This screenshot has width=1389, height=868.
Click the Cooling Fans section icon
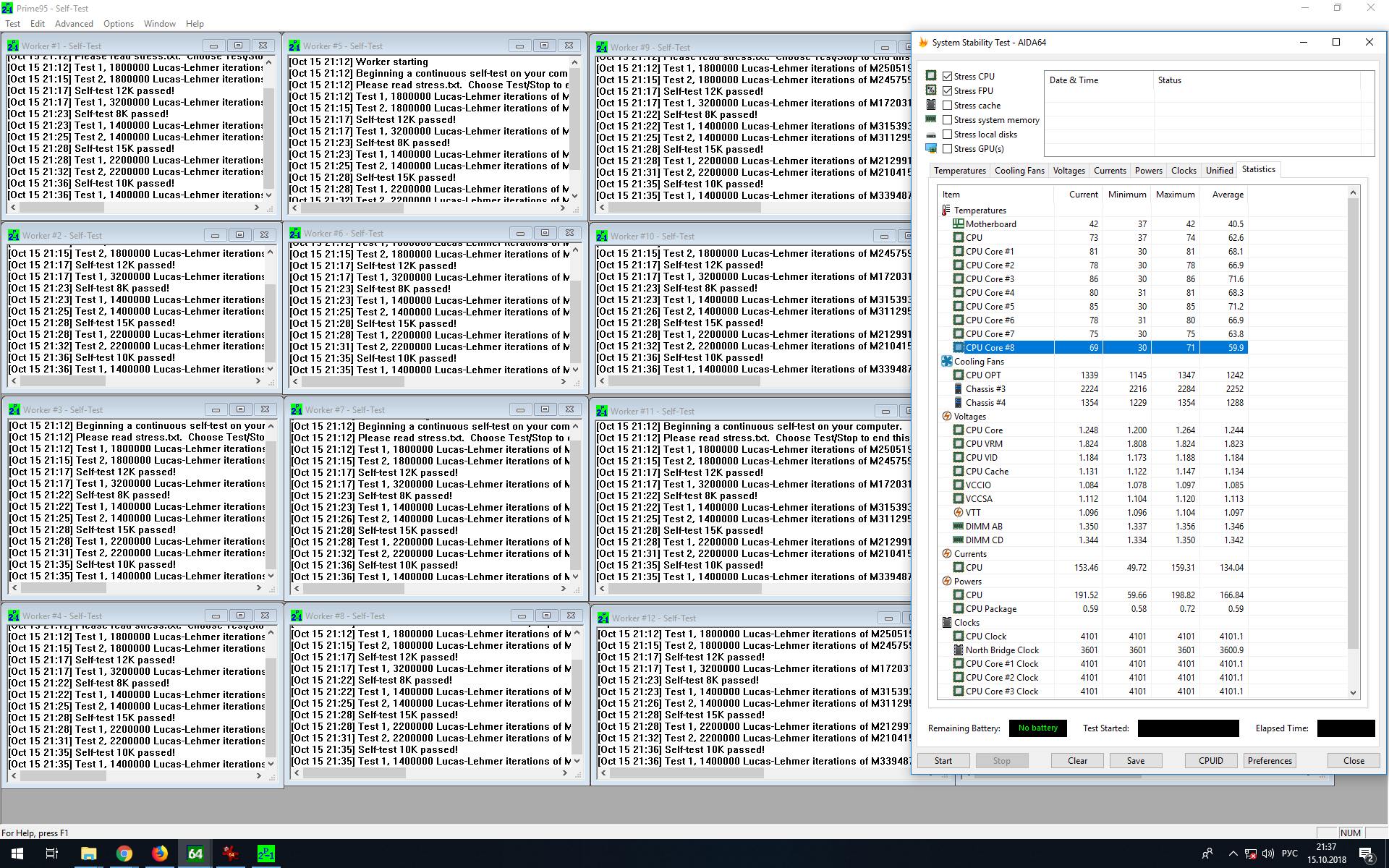coord(946,361)
